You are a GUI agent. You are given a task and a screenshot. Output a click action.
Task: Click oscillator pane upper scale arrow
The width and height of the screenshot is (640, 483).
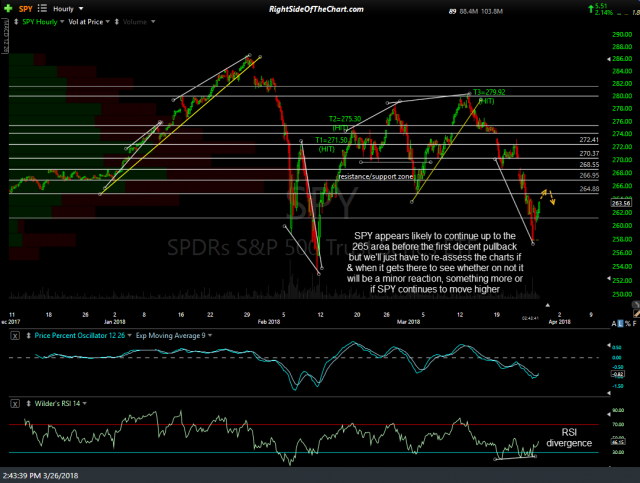coord(609,345)
